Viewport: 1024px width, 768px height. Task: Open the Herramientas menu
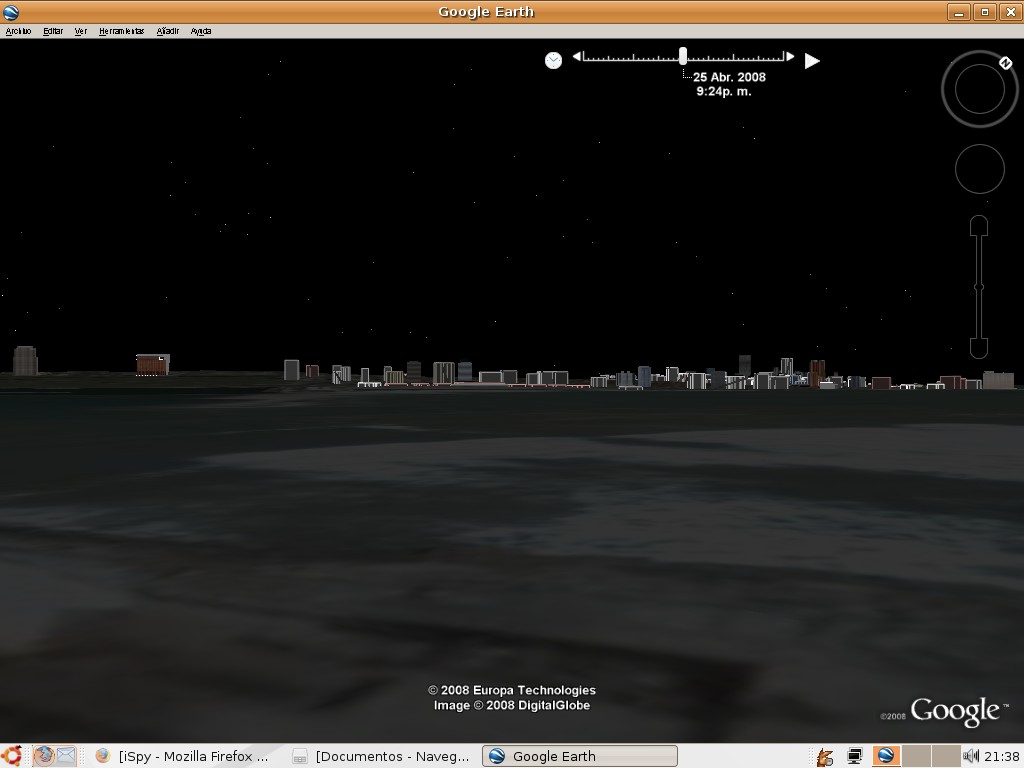coord(121,31)
